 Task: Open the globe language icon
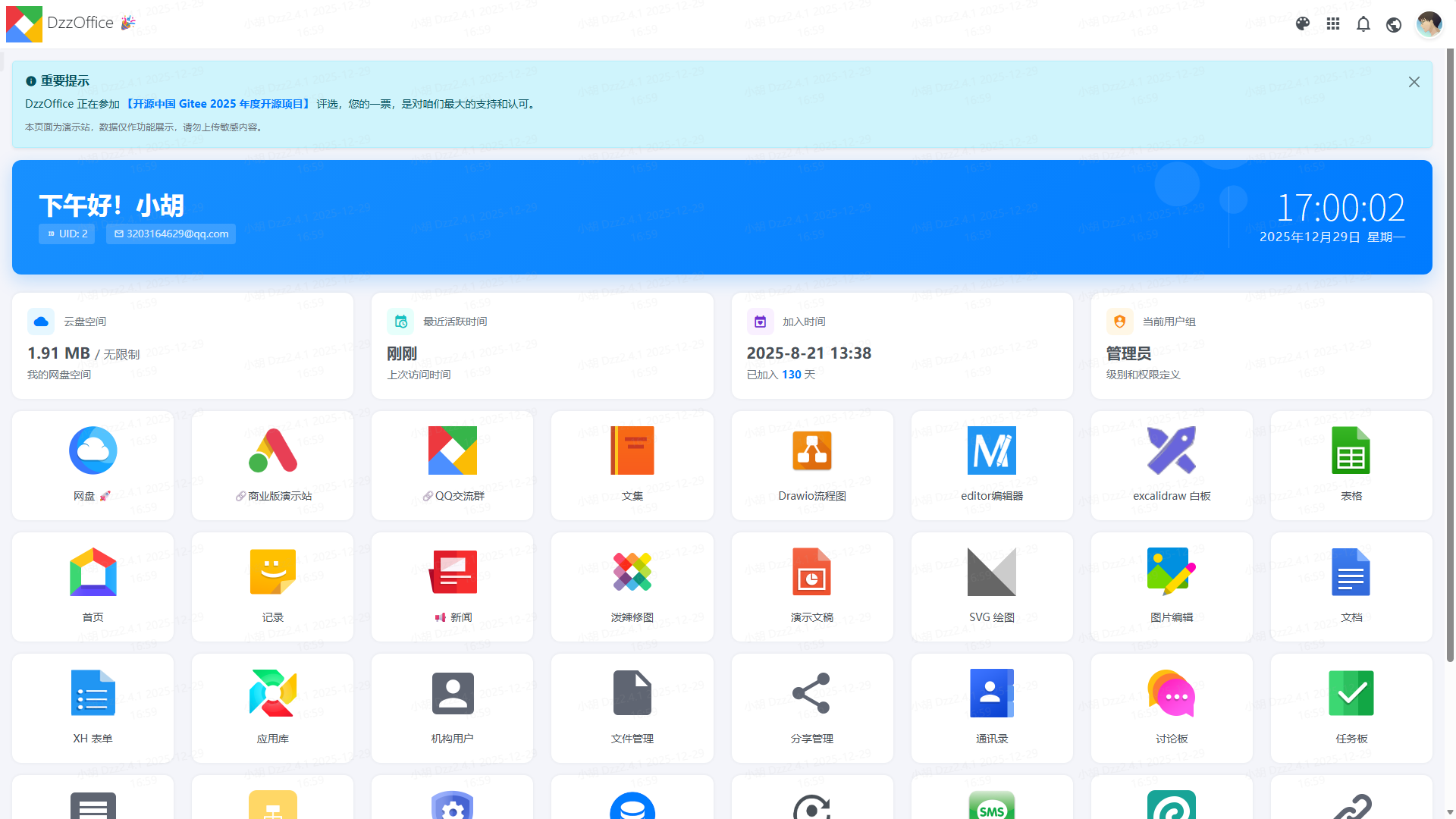[1394, 24]
